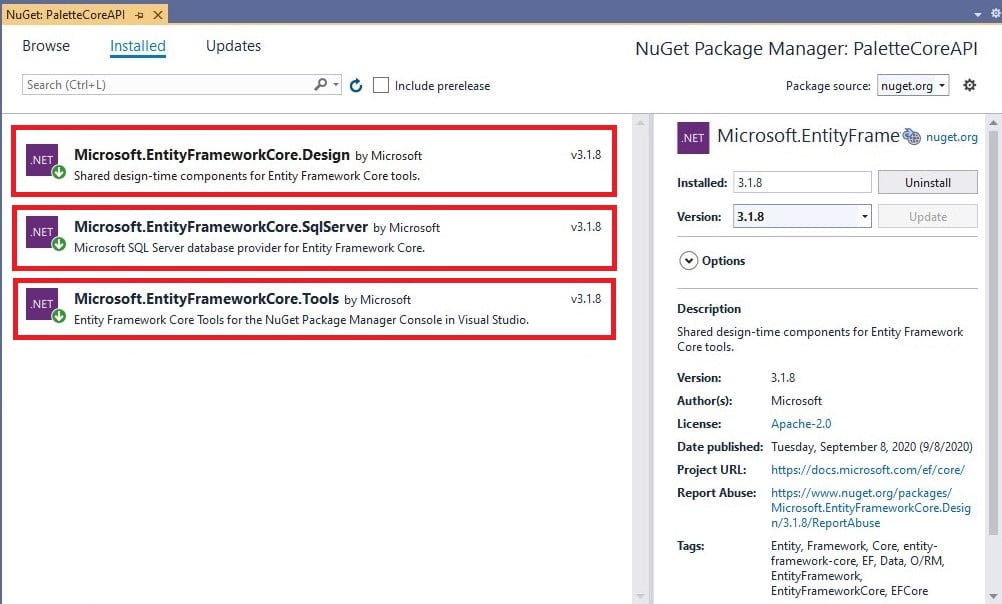Click the Date published value text
Viewport: 1002px width, 604px height.
[872, 447]
